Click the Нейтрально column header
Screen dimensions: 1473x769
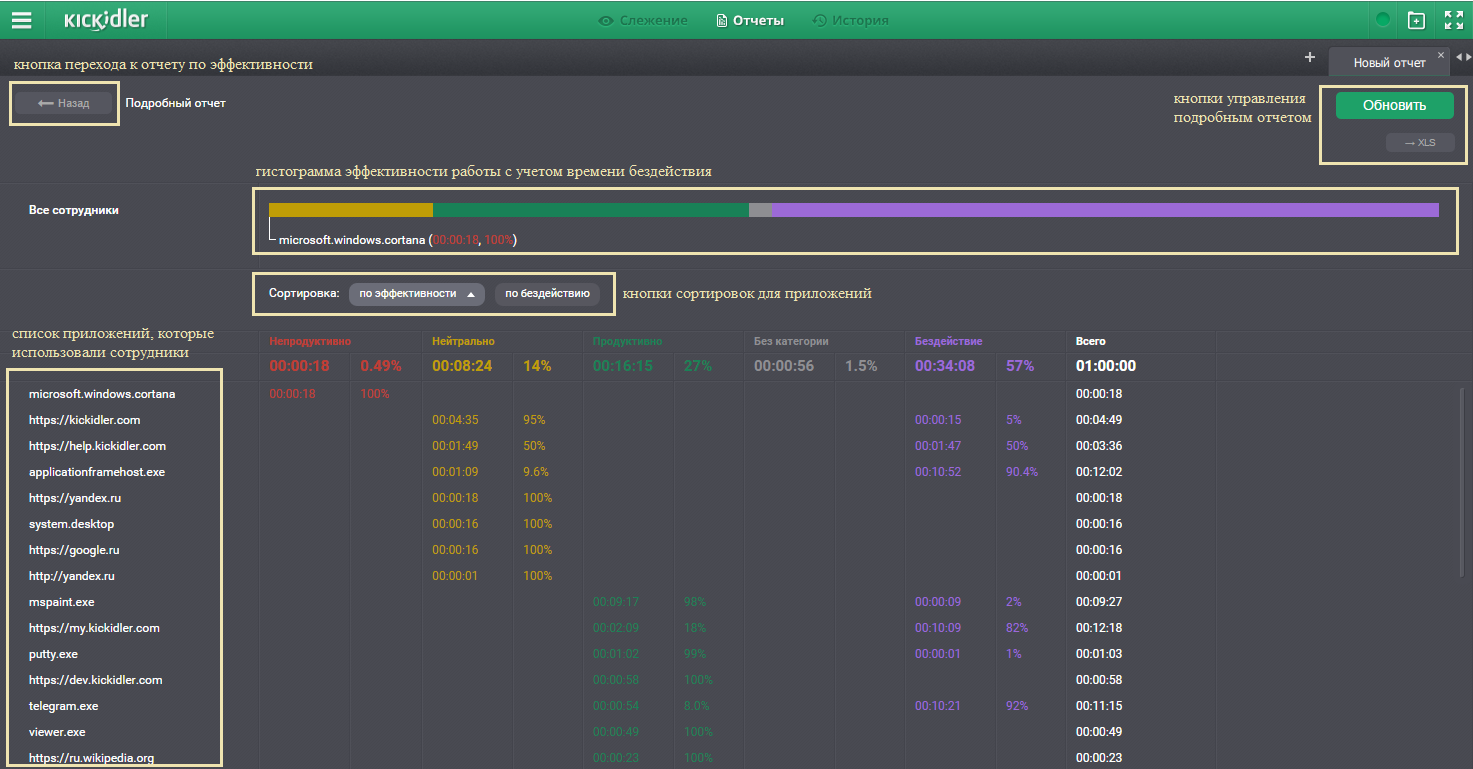[x=463, y=342]
